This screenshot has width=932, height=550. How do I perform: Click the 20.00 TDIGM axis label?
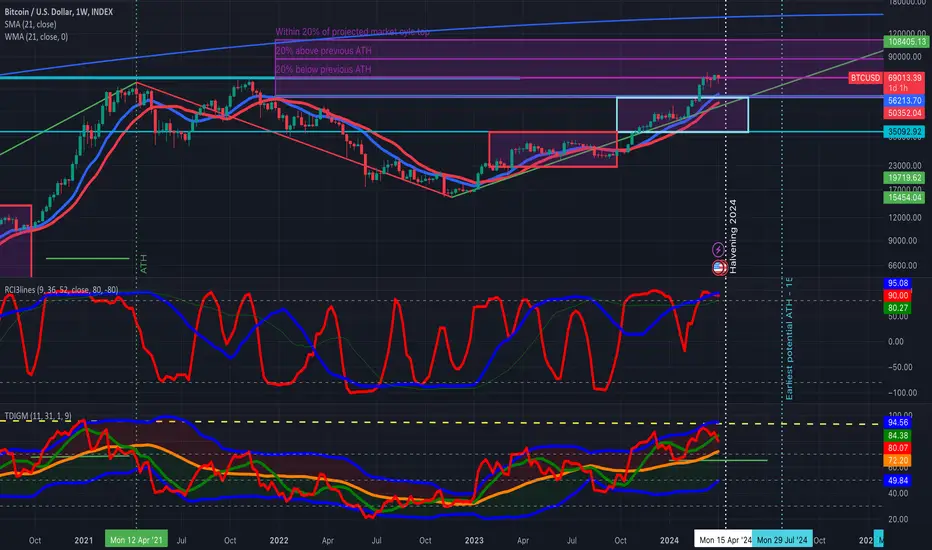coord(898,519)
